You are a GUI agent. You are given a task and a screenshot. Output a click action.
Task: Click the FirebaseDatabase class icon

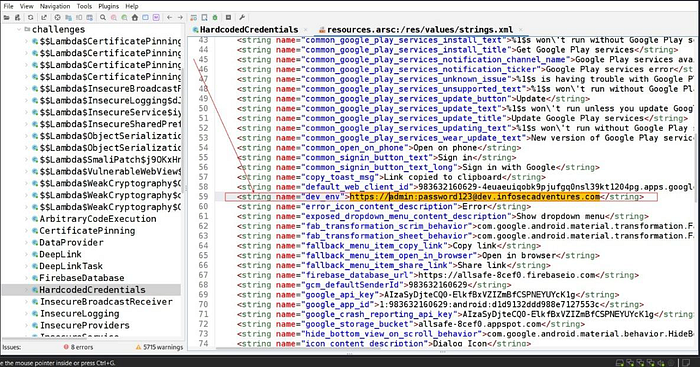pos(35,278)
